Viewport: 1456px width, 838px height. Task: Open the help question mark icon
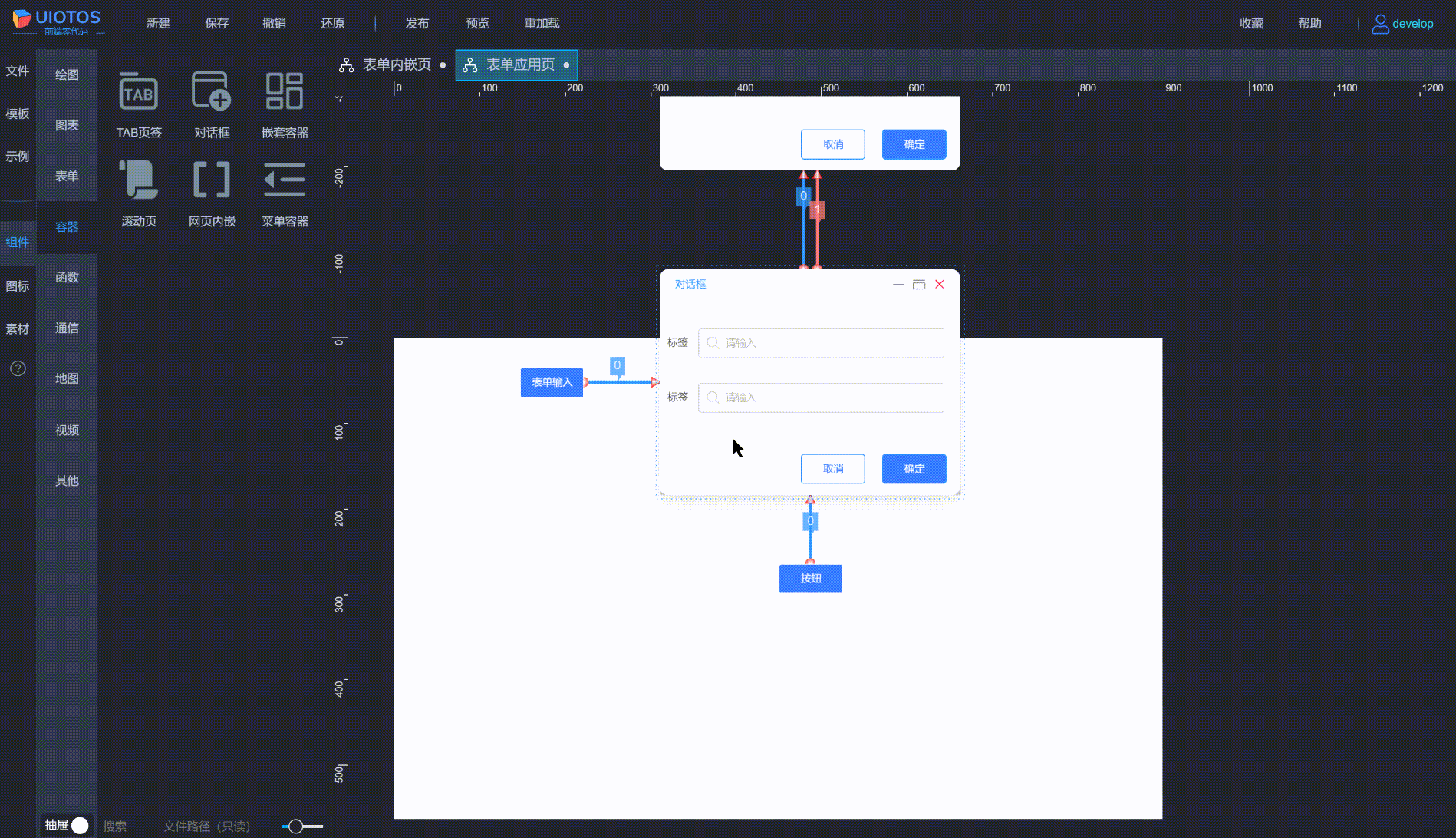pos(18,368)
